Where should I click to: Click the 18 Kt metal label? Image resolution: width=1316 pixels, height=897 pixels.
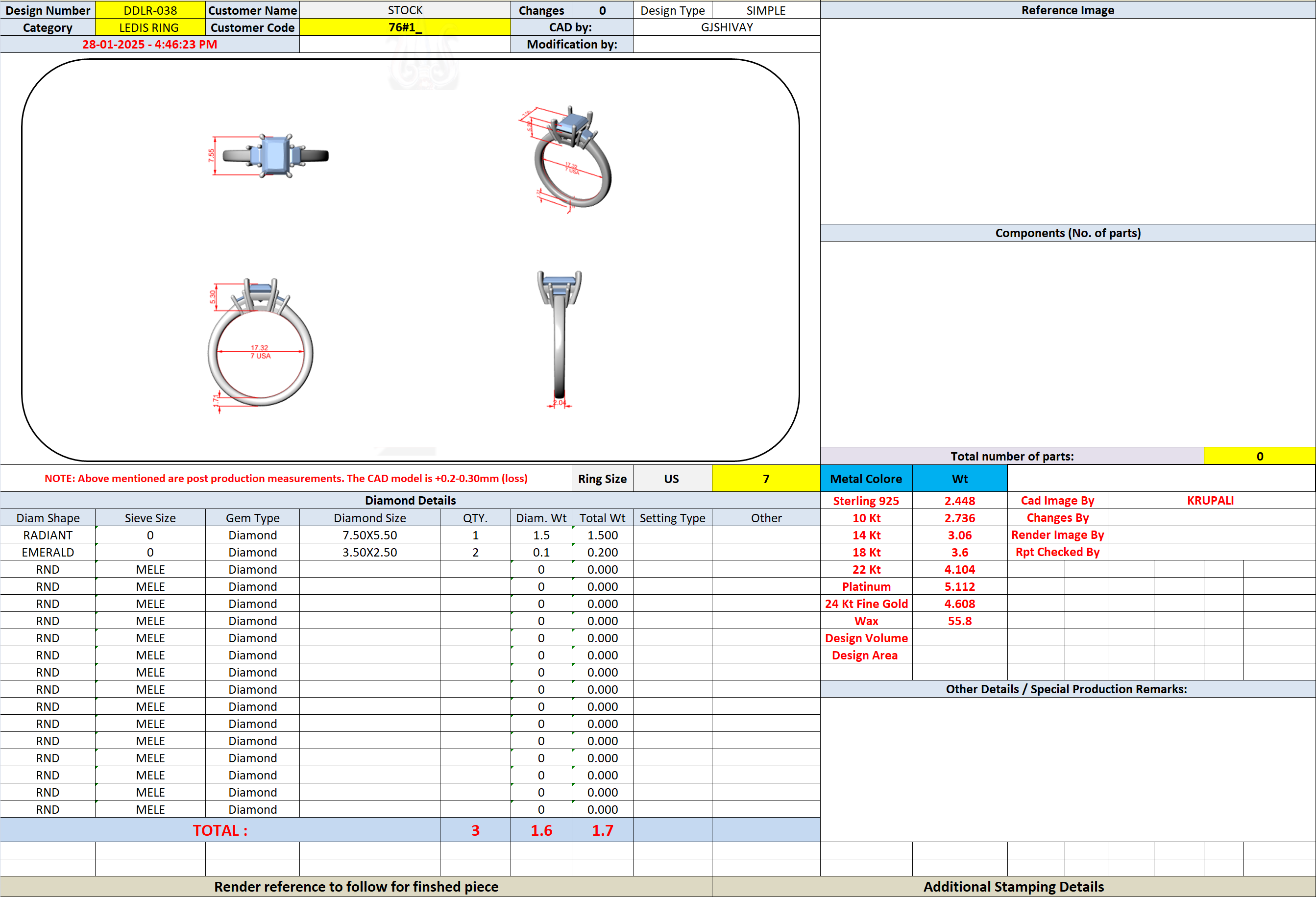866,552
